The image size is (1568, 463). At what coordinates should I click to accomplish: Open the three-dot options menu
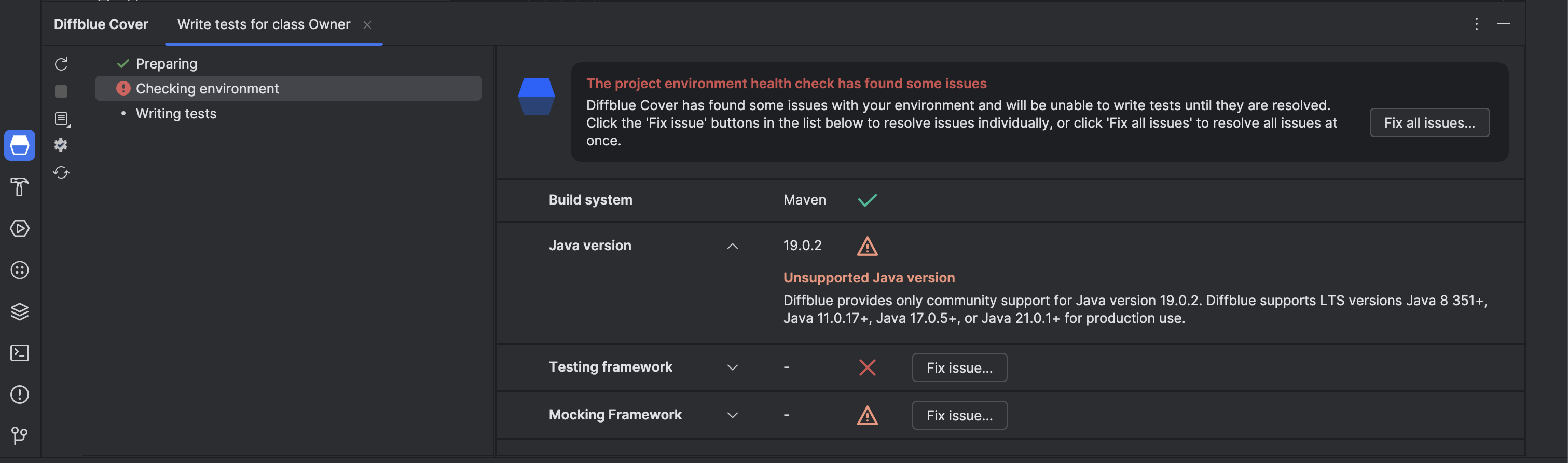click(1476, 24)
